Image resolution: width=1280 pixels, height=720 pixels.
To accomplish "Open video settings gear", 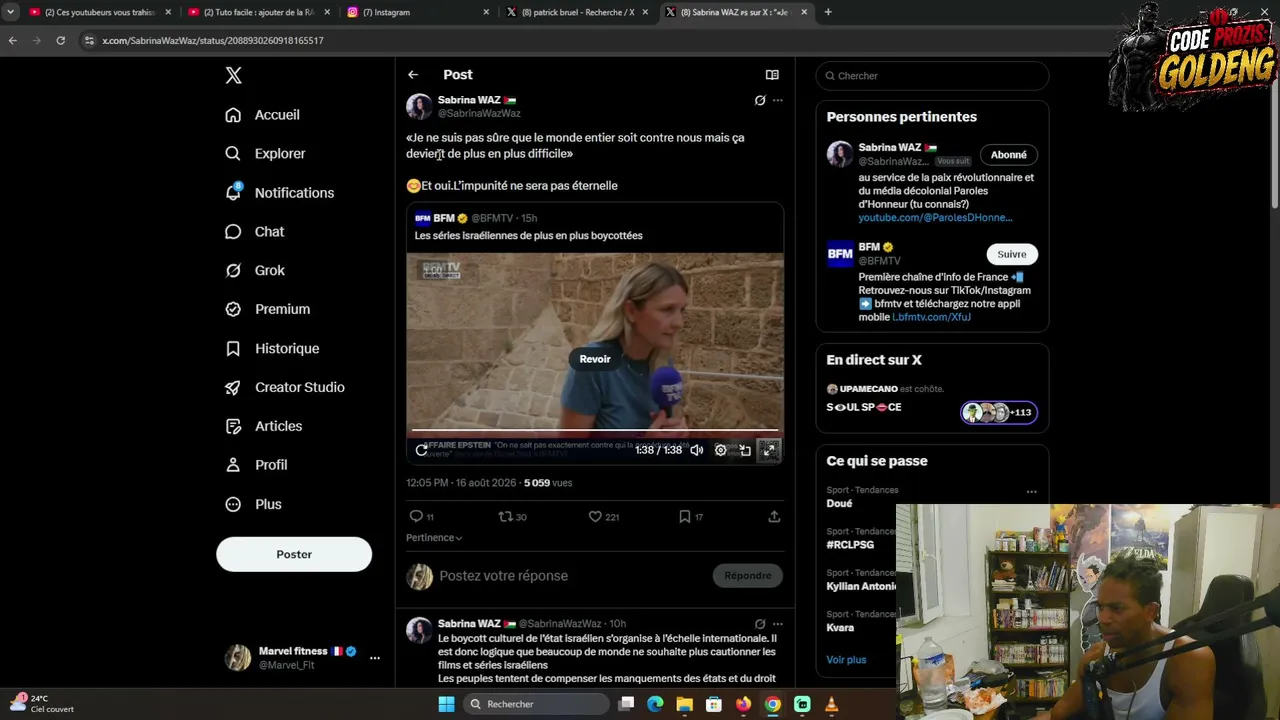I will coord(721,451).
